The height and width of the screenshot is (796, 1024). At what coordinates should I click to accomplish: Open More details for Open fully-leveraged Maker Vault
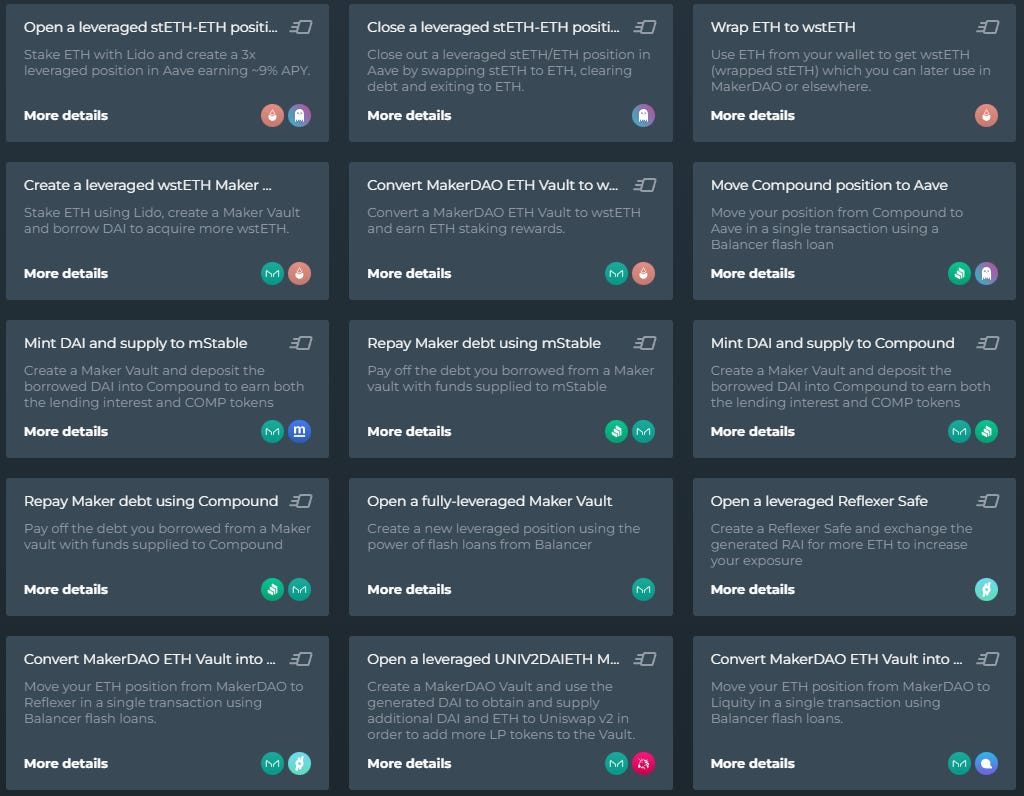point(409,590)
